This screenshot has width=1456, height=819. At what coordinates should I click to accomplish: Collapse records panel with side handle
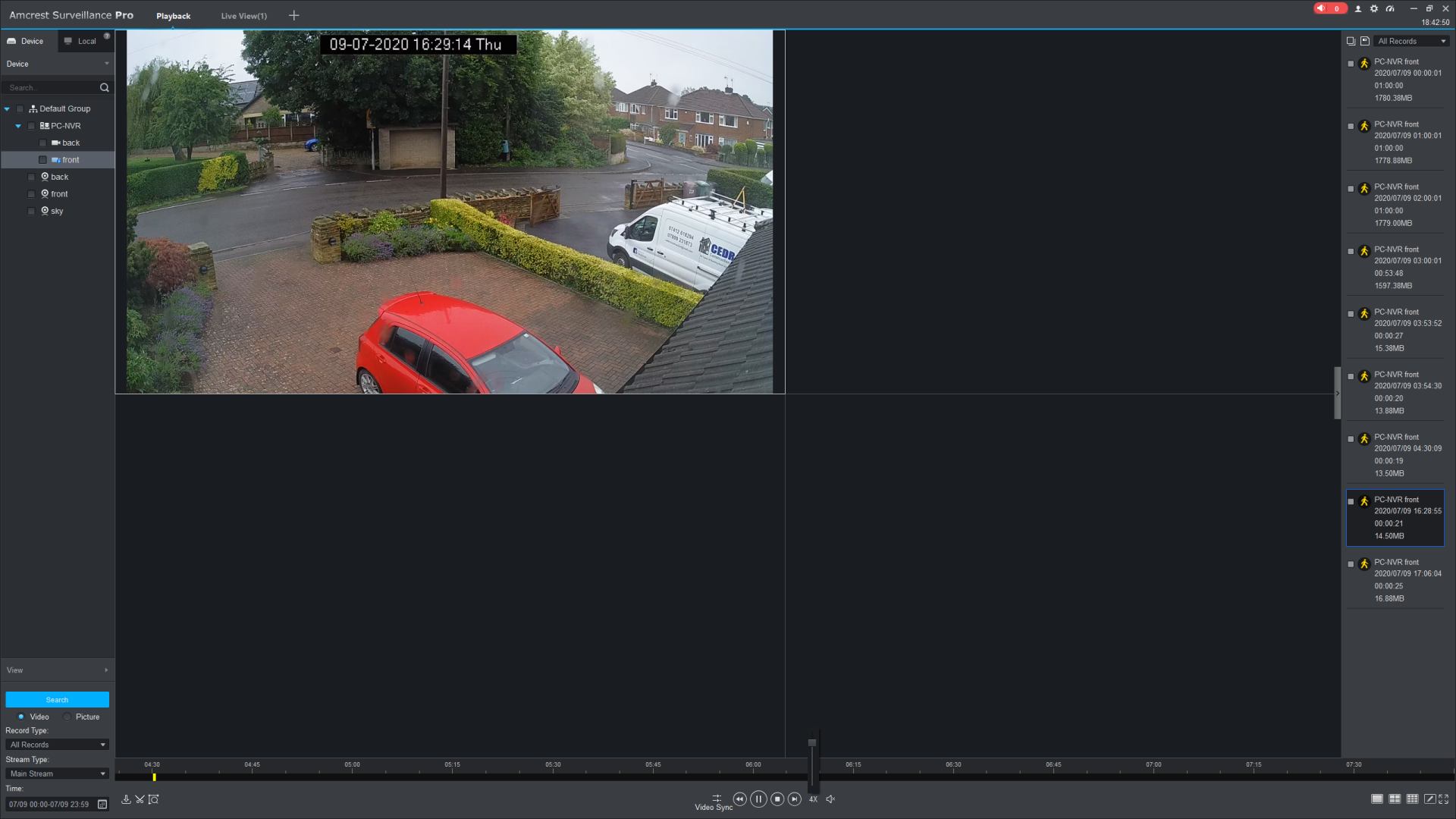(x=1338, y=393)
